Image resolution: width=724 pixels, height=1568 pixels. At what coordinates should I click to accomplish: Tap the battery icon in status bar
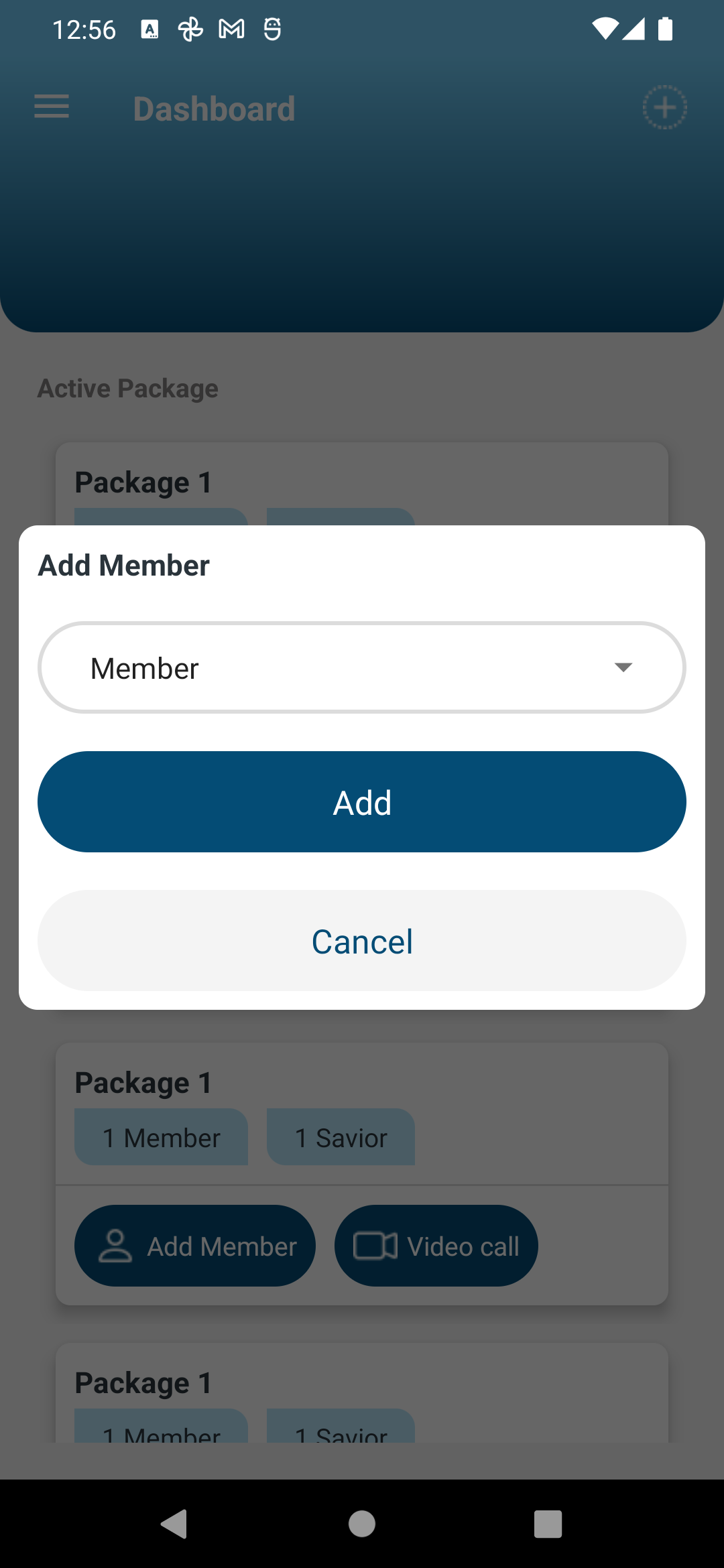(x=665, y=29)
